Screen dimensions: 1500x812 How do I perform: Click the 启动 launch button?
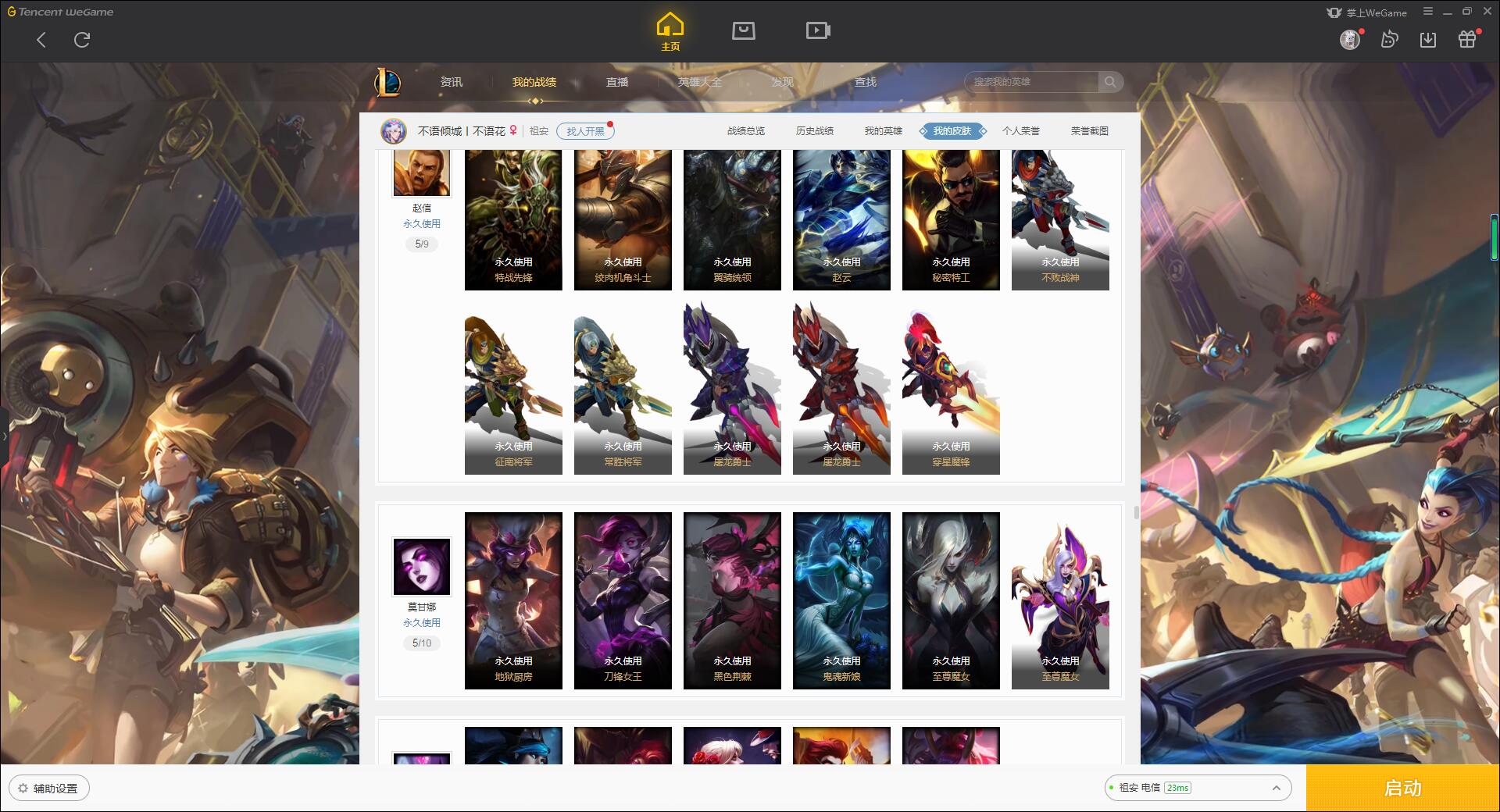point(1402,788)
